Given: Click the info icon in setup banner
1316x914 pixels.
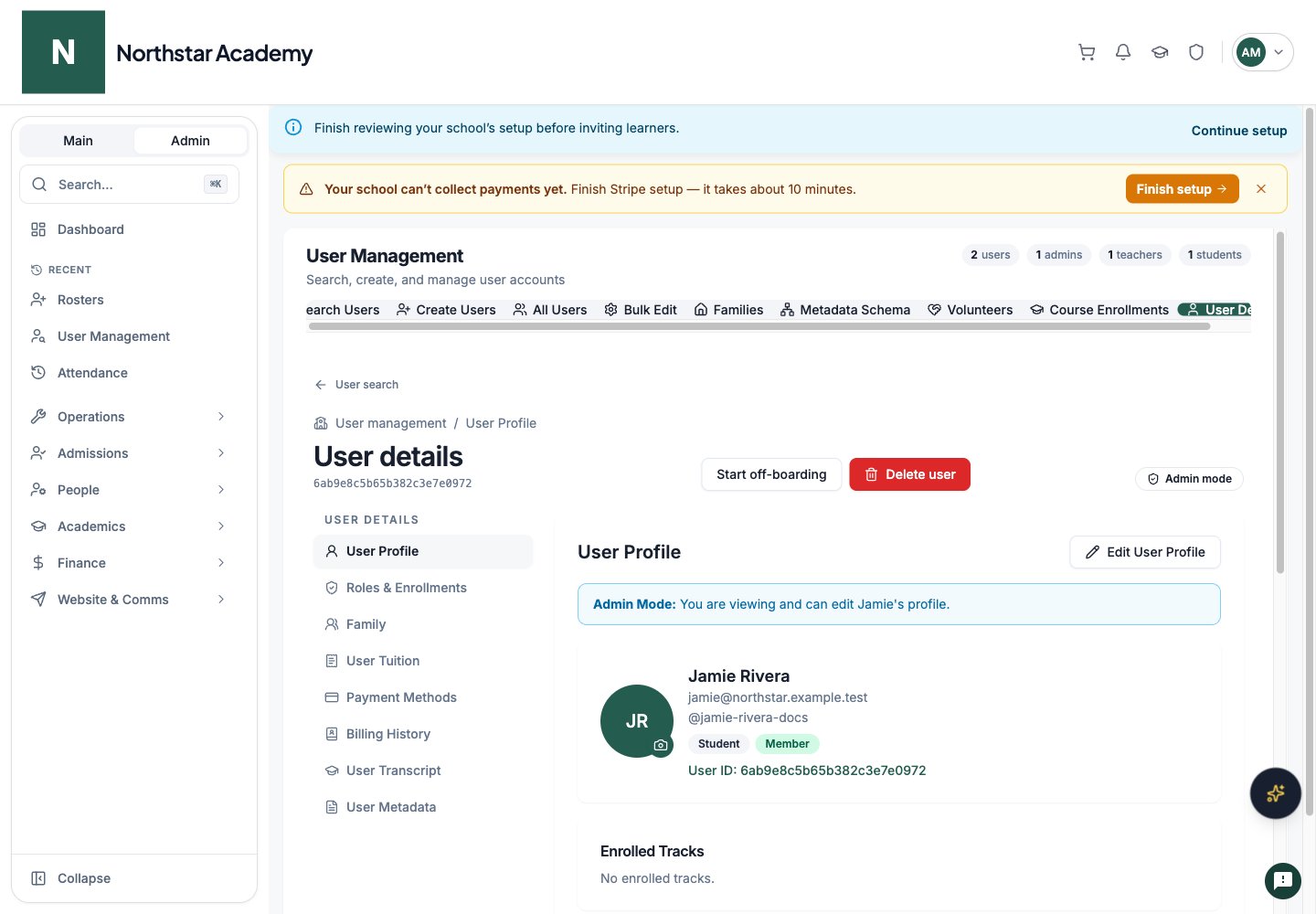Looking at the screenshot, I should pos(293,128).
